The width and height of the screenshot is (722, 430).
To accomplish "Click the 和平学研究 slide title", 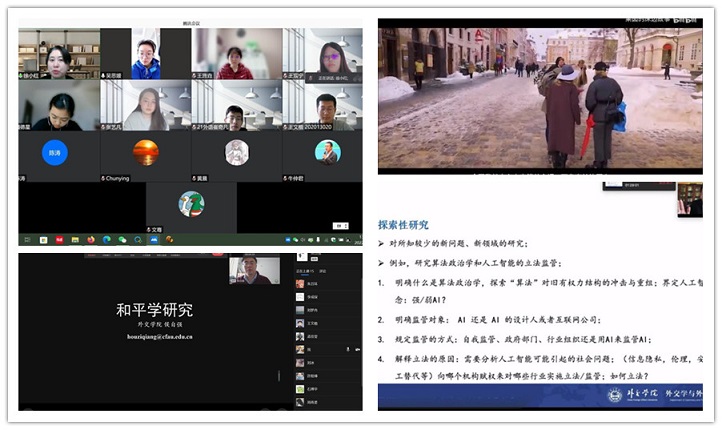I will (154, 310).
